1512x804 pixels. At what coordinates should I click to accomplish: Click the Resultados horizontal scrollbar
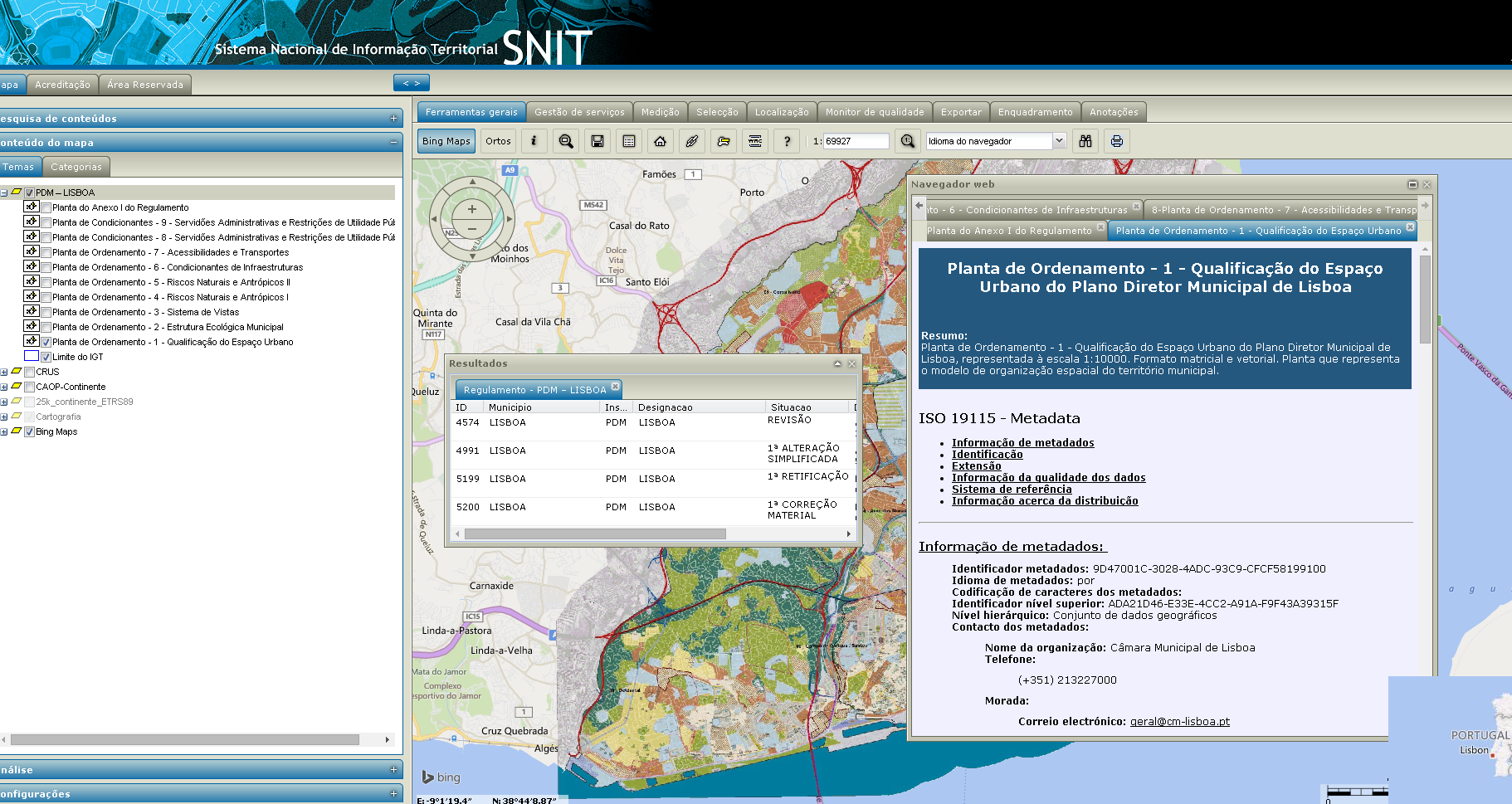click(x=595, y=534)
